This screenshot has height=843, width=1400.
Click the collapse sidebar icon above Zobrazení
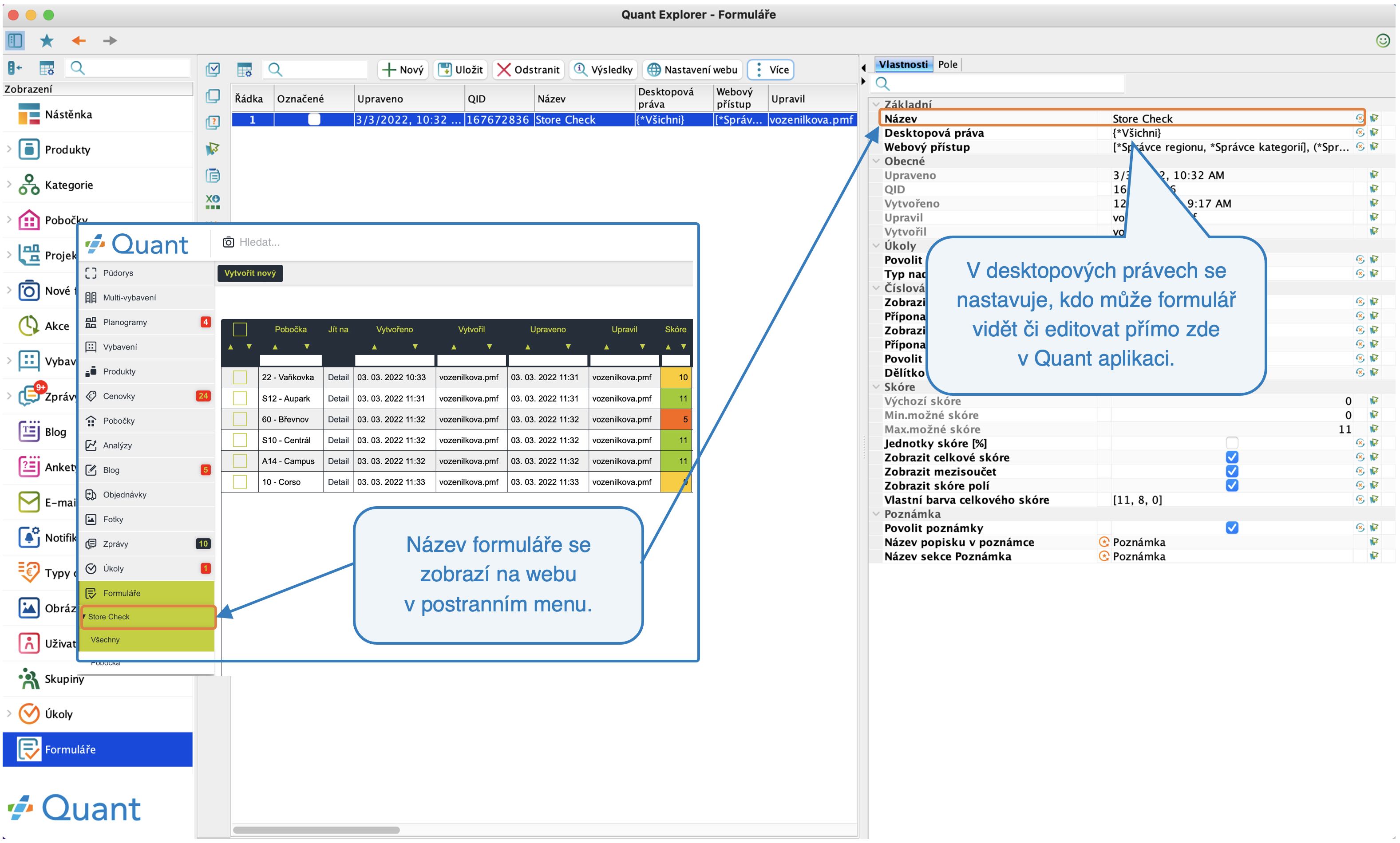pos(16,68)
